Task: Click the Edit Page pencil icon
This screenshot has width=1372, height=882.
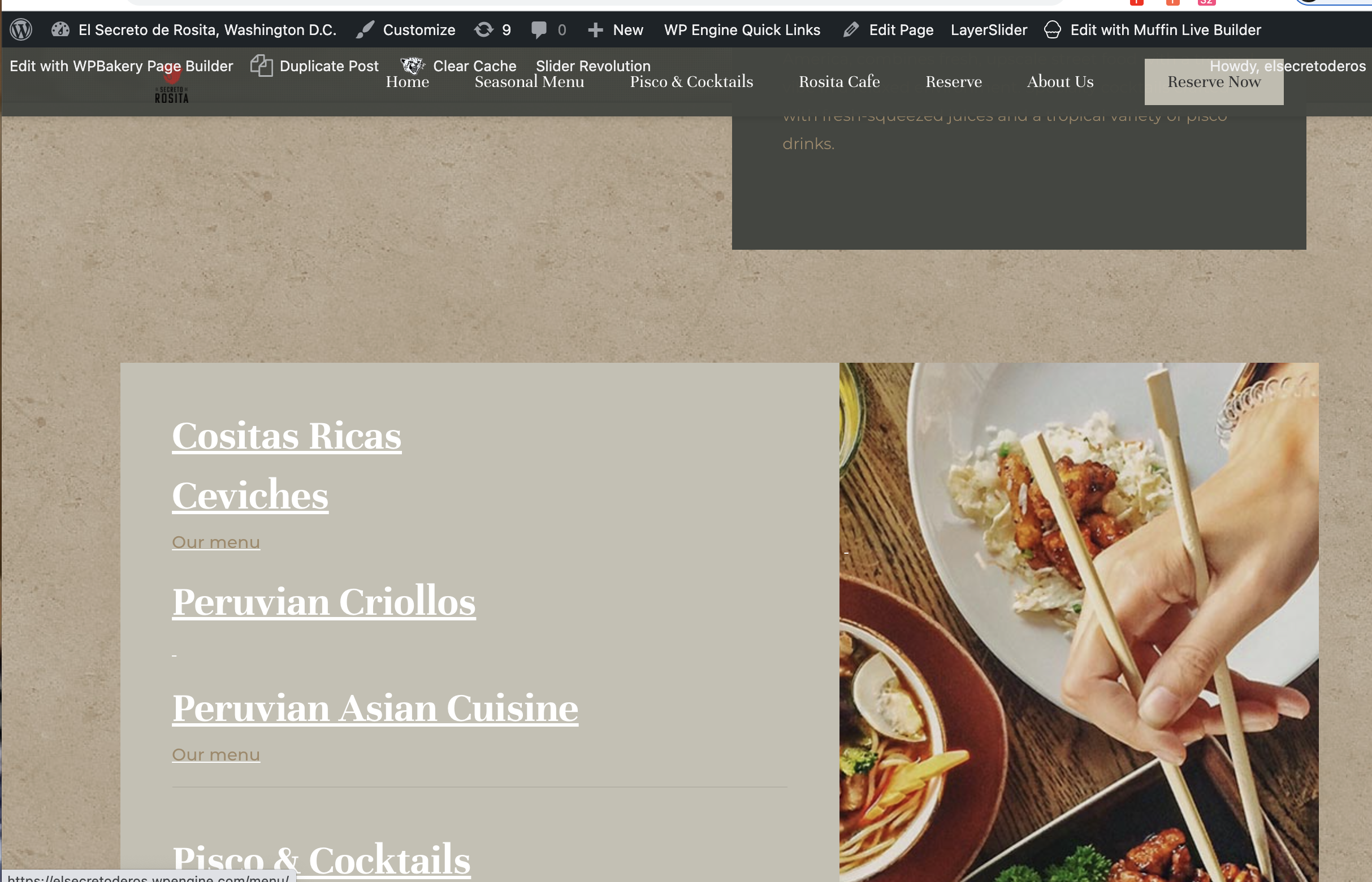Action: [851, 30]
